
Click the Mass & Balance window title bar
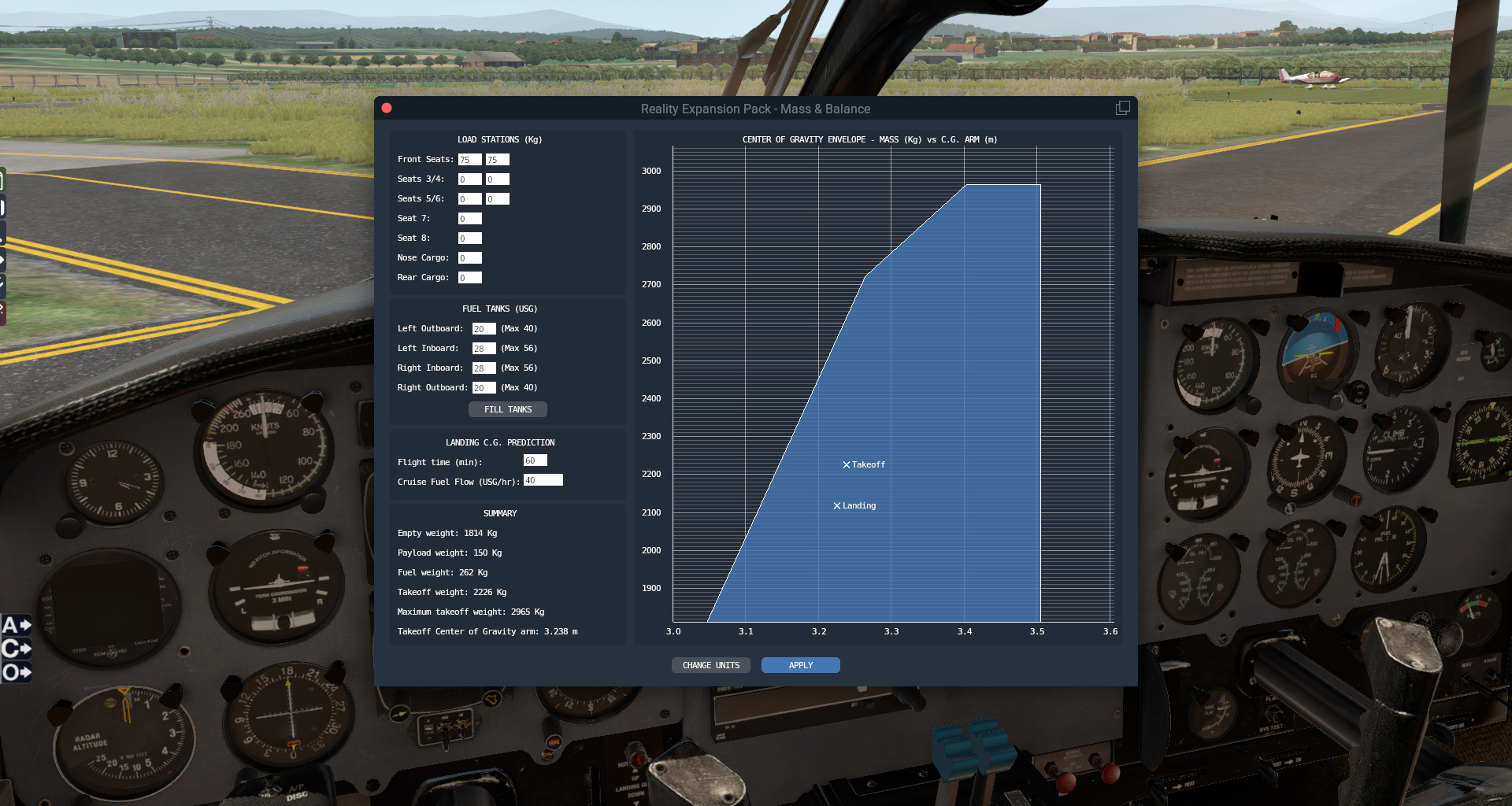(x=755, y=109)
